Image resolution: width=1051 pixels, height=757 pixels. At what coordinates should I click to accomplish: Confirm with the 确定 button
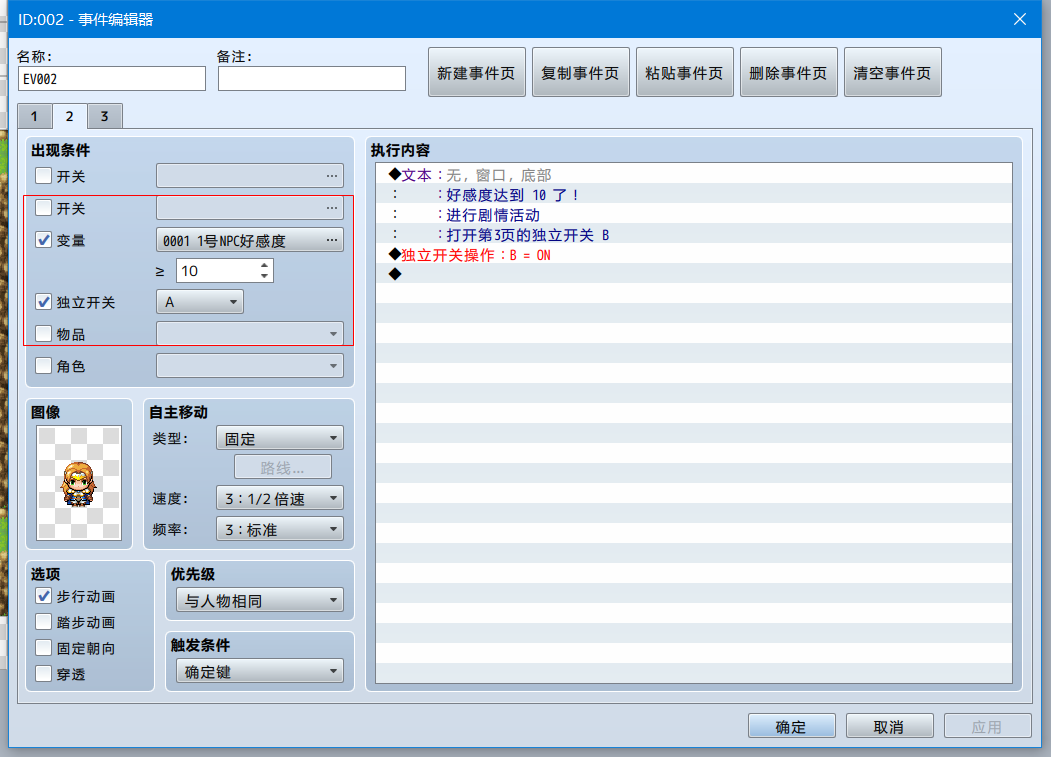(x=792, y=726)
